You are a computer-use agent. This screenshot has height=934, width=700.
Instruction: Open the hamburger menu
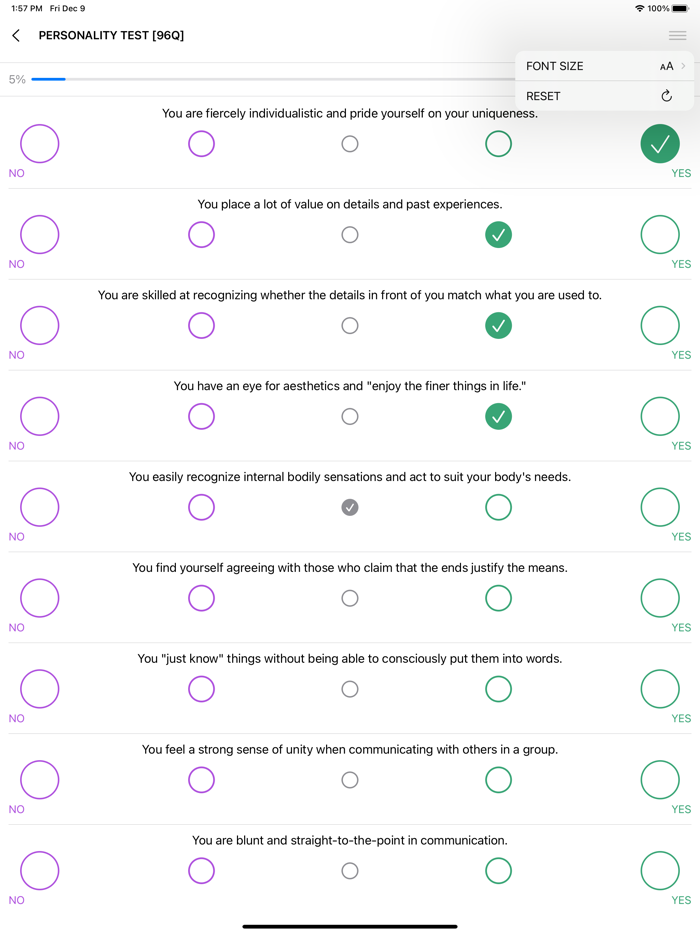click(678, 35)
